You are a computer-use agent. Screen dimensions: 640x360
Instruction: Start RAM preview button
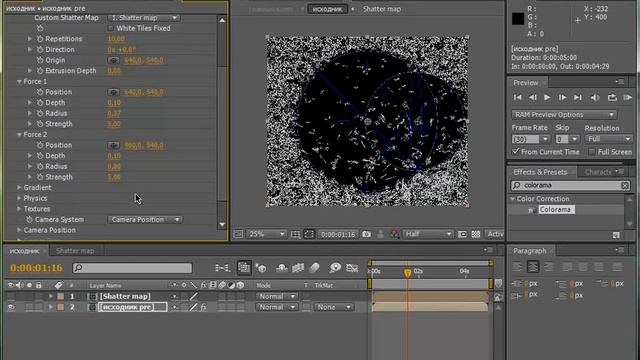coord(627,98)
